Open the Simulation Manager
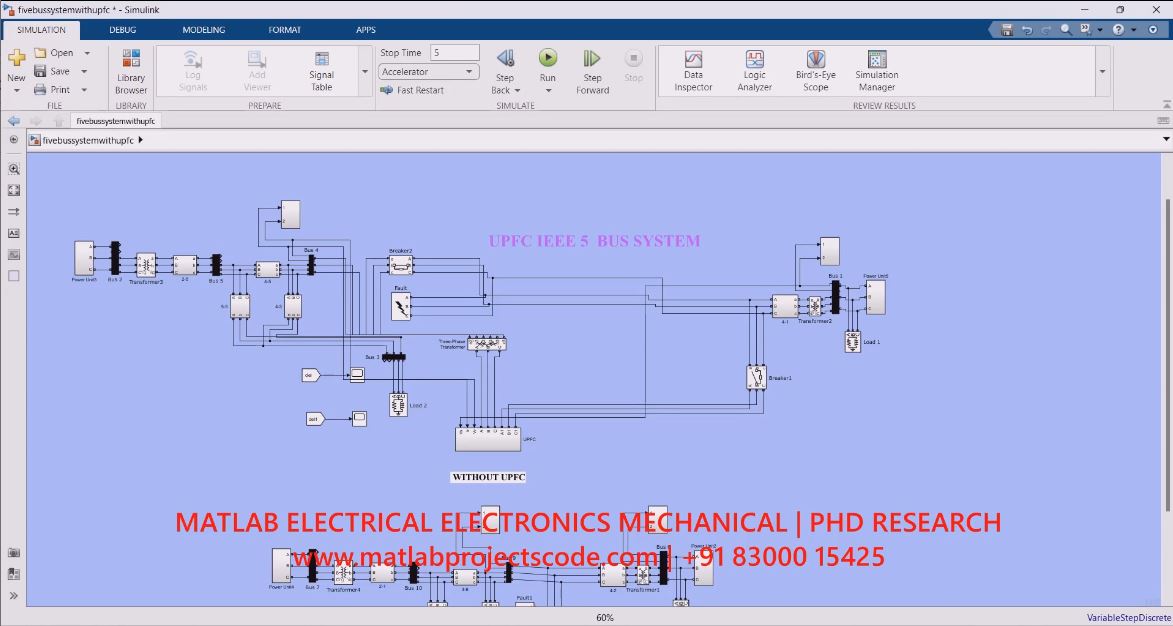This screenshot has height=626, width=1173. tap(876, 71)
